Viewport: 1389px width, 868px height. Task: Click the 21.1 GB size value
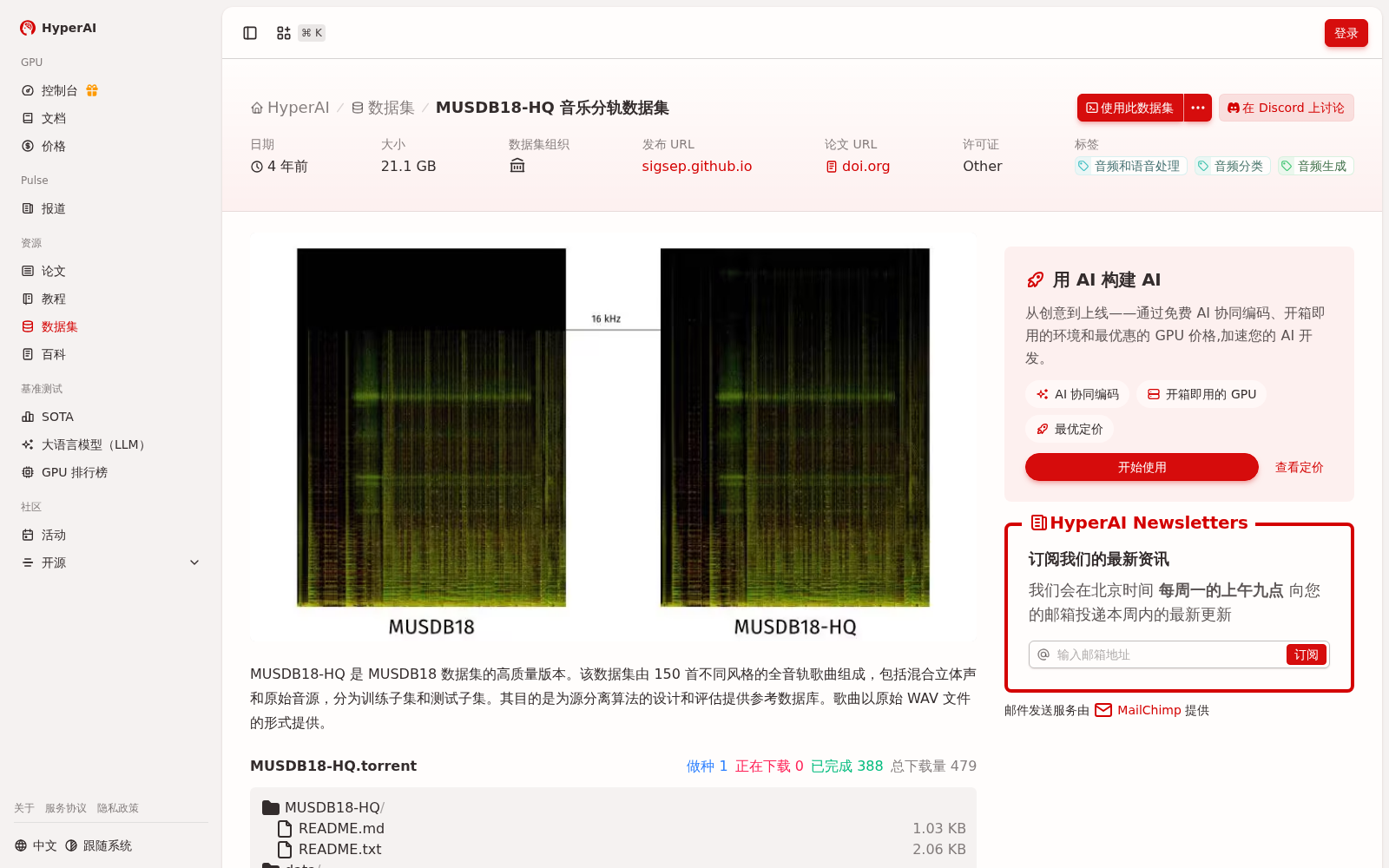408,166
